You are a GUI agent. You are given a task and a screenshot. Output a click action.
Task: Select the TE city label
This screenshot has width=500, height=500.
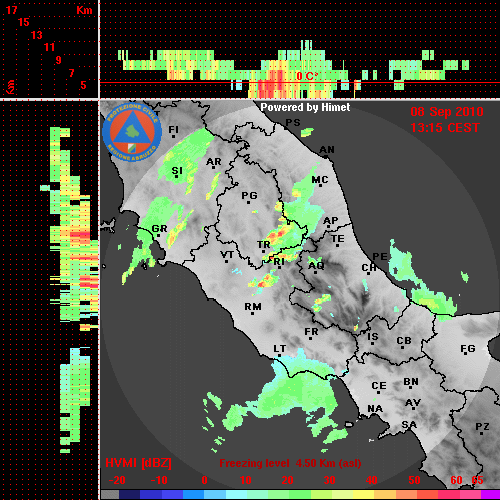[x=338, y=239]
